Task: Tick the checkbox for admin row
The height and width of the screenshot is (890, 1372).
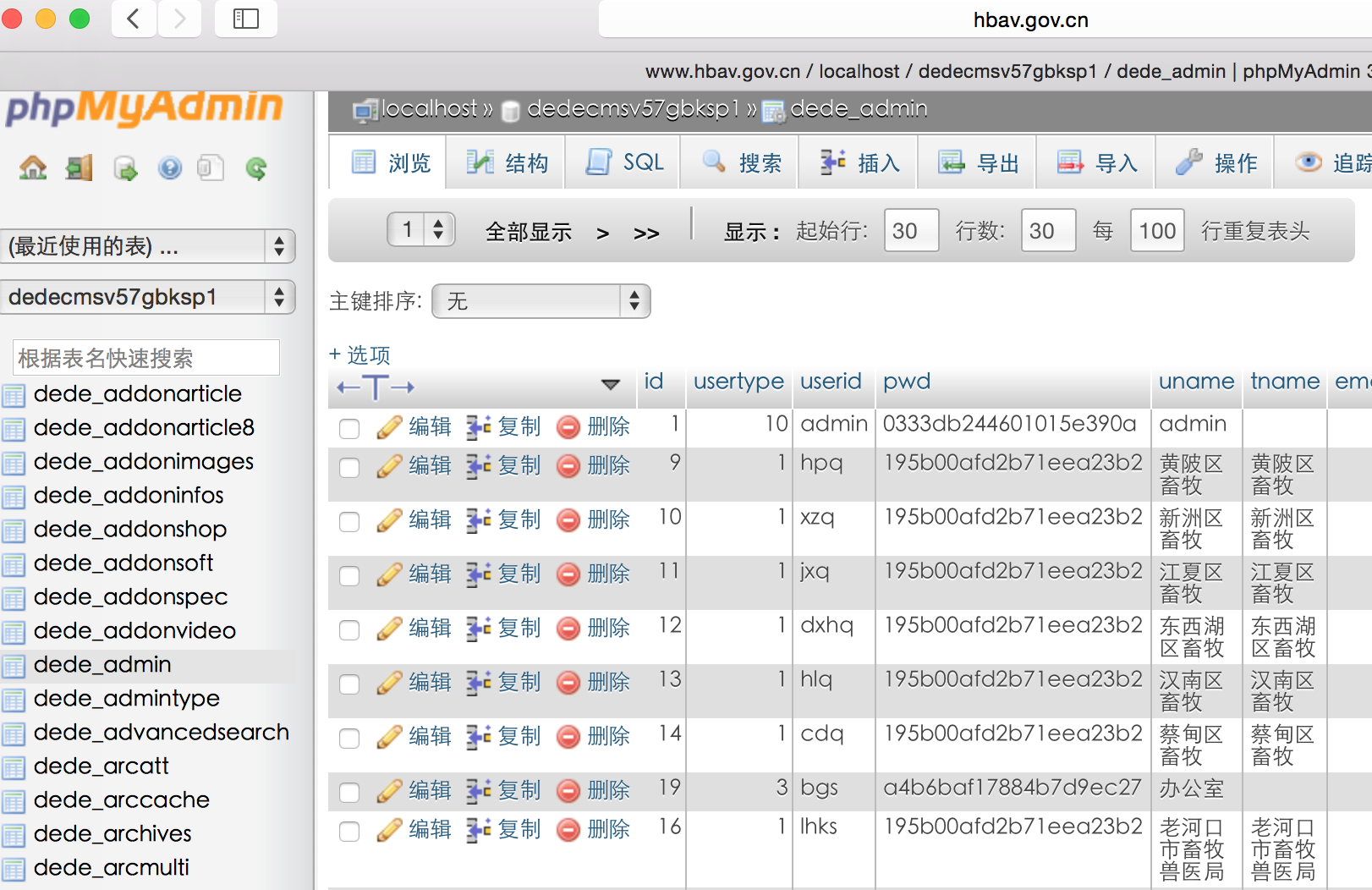Action: pos(349,428)
